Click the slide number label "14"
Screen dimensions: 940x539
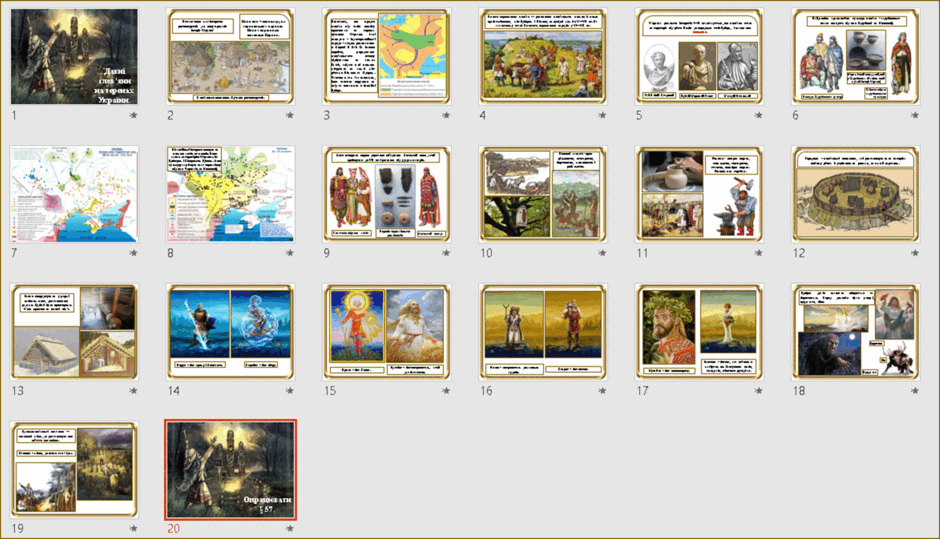tap(174, 391)
